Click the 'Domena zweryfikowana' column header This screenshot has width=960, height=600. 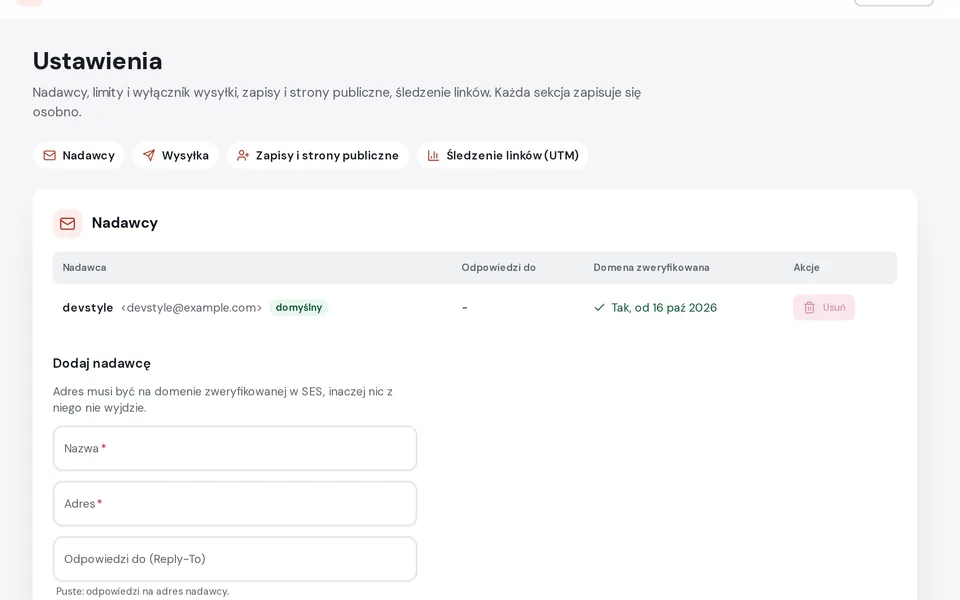[x=651, y=268]
